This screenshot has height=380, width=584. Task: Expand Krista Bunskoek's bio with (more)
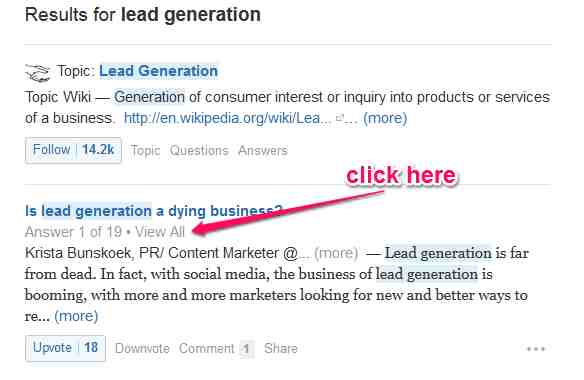click(336, 253)
